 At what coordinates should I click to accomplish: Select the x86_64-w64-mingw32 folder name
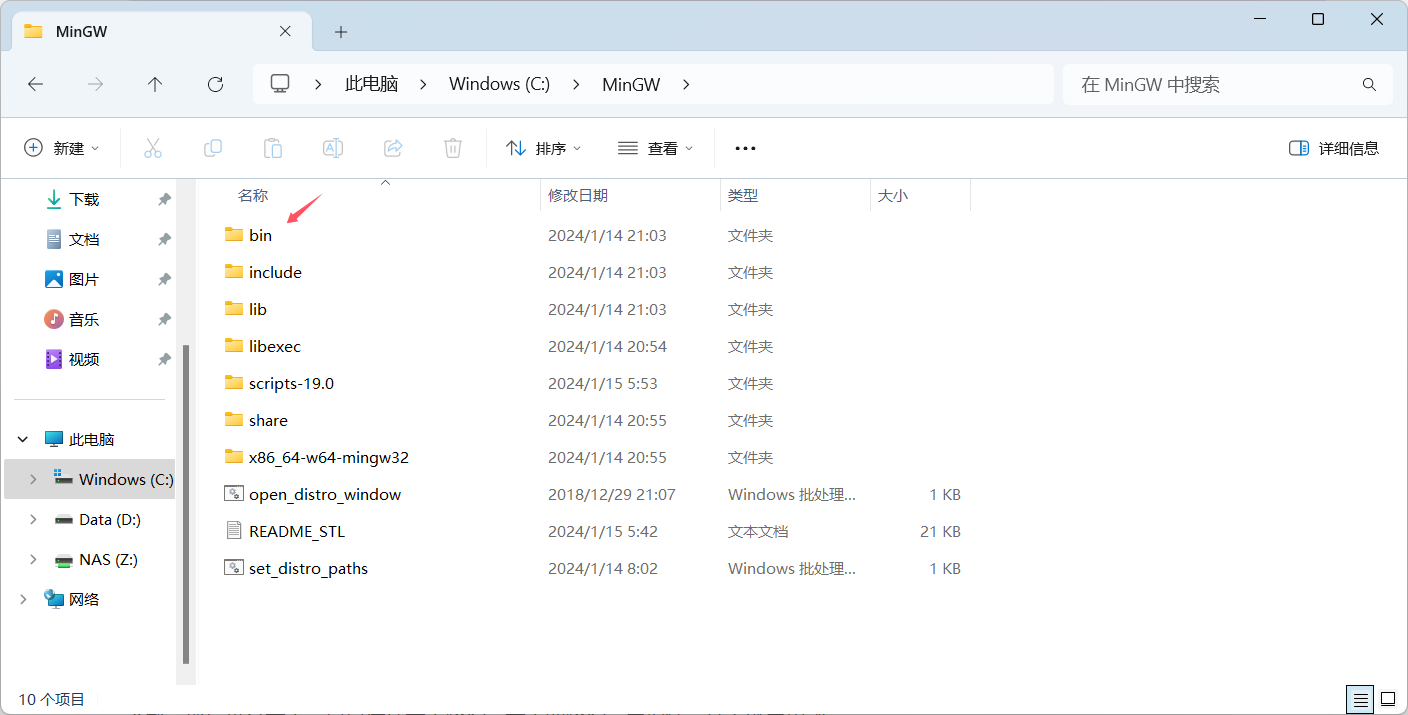[x=329, y=457]
